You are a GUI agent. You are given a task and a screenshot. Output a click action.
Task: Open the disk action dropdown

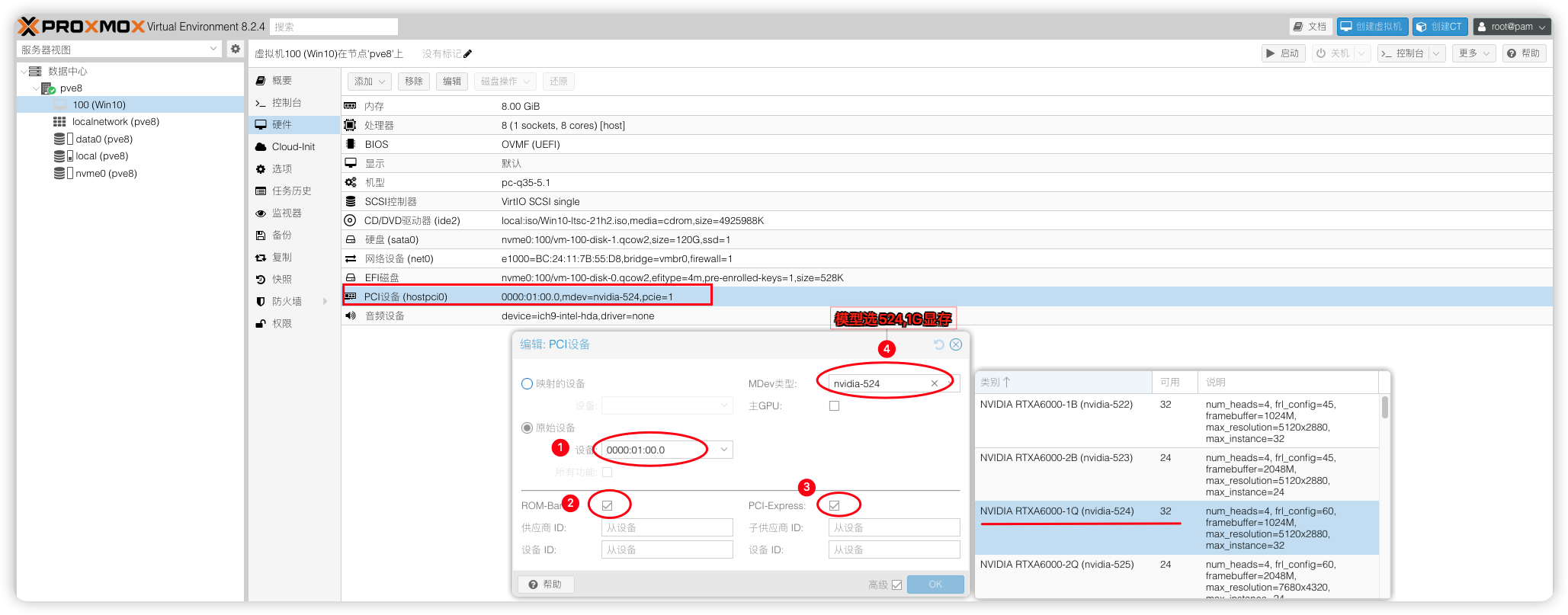click(x=505, y=81)
